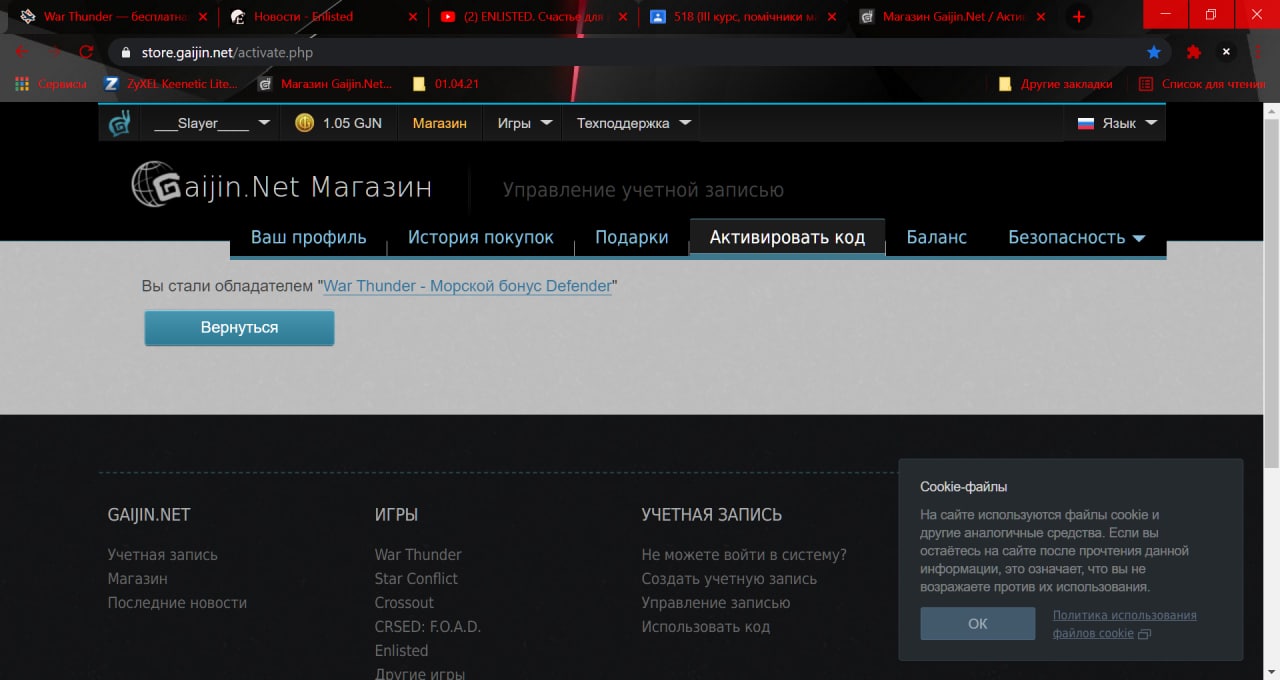Open Последние новости footer link

point(177,602)
